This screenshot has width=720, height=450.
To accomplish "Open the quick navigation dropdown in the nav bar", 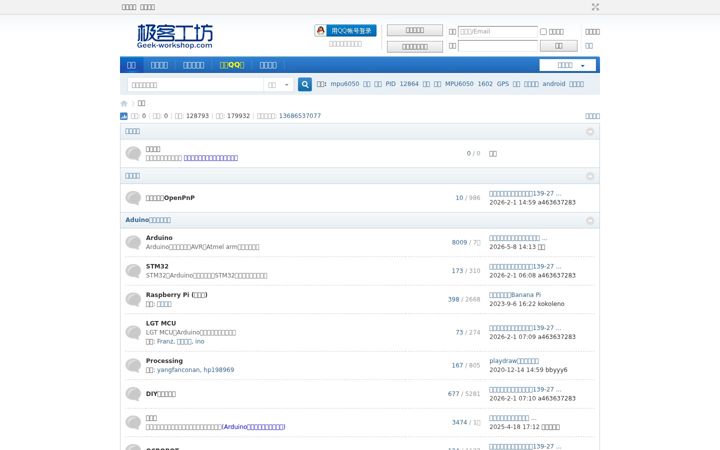I will (x=568, y=65).
